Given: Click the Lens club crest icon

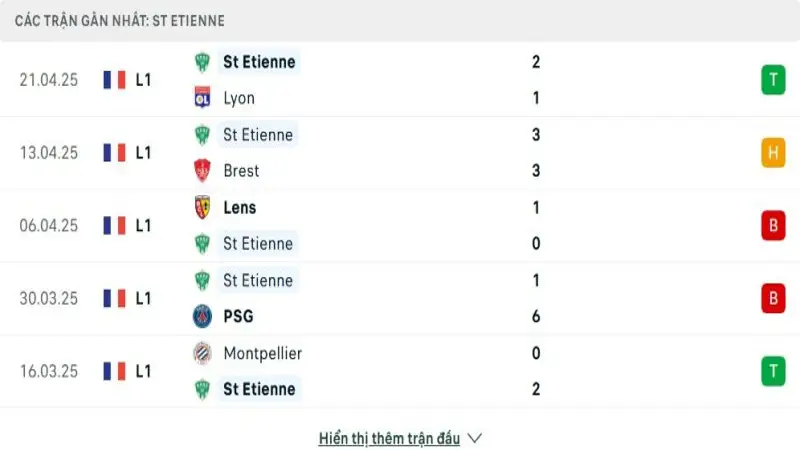Looking at the screenshot, I should click(x=202, y=207).
